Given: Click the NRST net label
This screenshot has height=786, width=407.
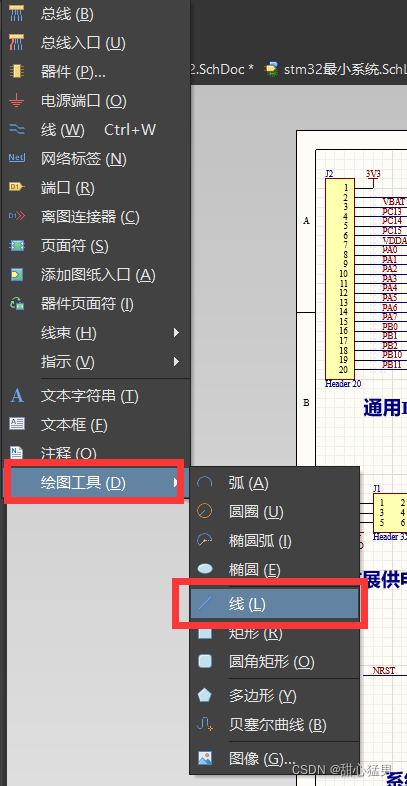Looking at the screenshot, I should pos(383,670).
